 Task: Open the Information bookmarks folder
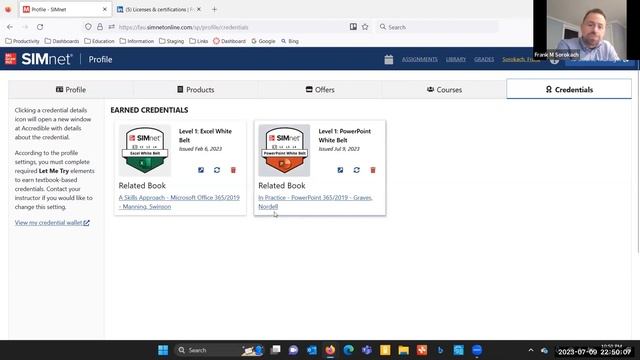(137, 41)
